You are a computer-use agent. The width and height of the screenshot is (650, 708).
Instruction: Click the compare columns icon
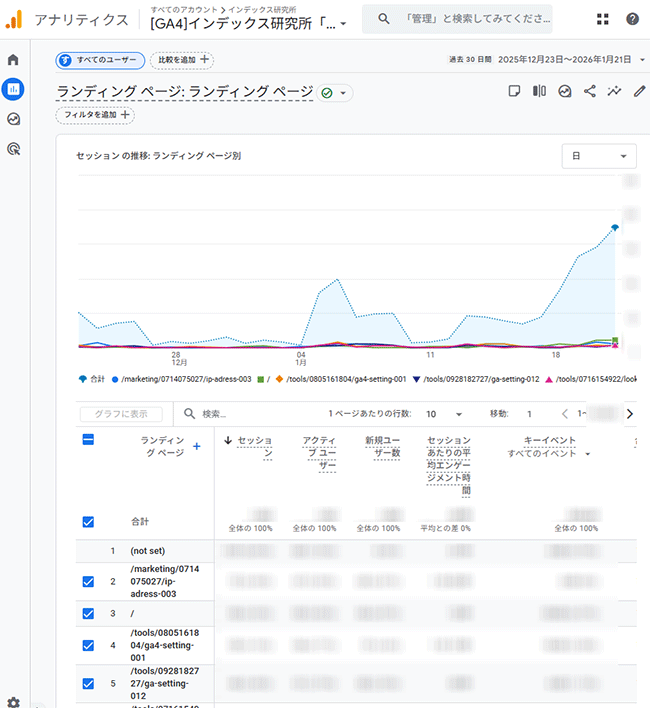pos(540,92)
